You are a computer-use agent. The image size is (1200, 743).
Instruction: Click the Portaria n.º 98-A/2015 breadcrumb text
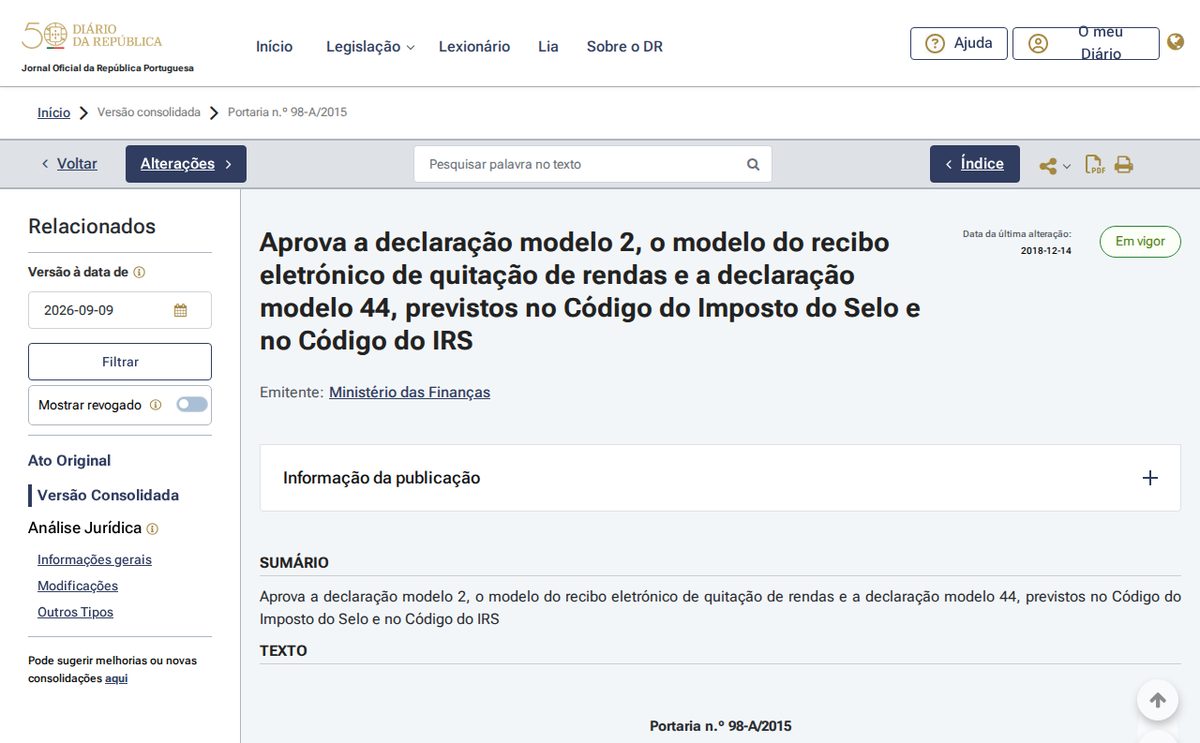pos(288,113)
